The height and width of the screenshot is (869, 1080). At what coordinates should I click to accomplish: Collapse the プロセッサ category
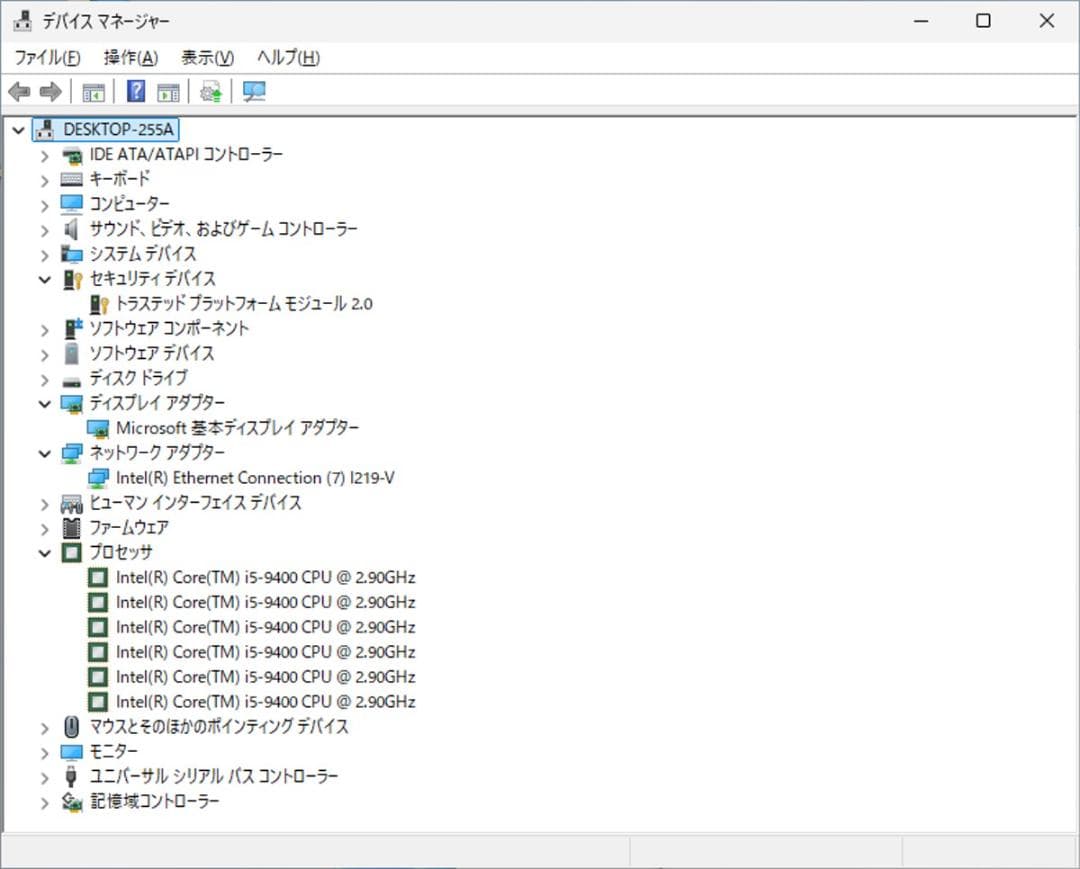[44, 552]
